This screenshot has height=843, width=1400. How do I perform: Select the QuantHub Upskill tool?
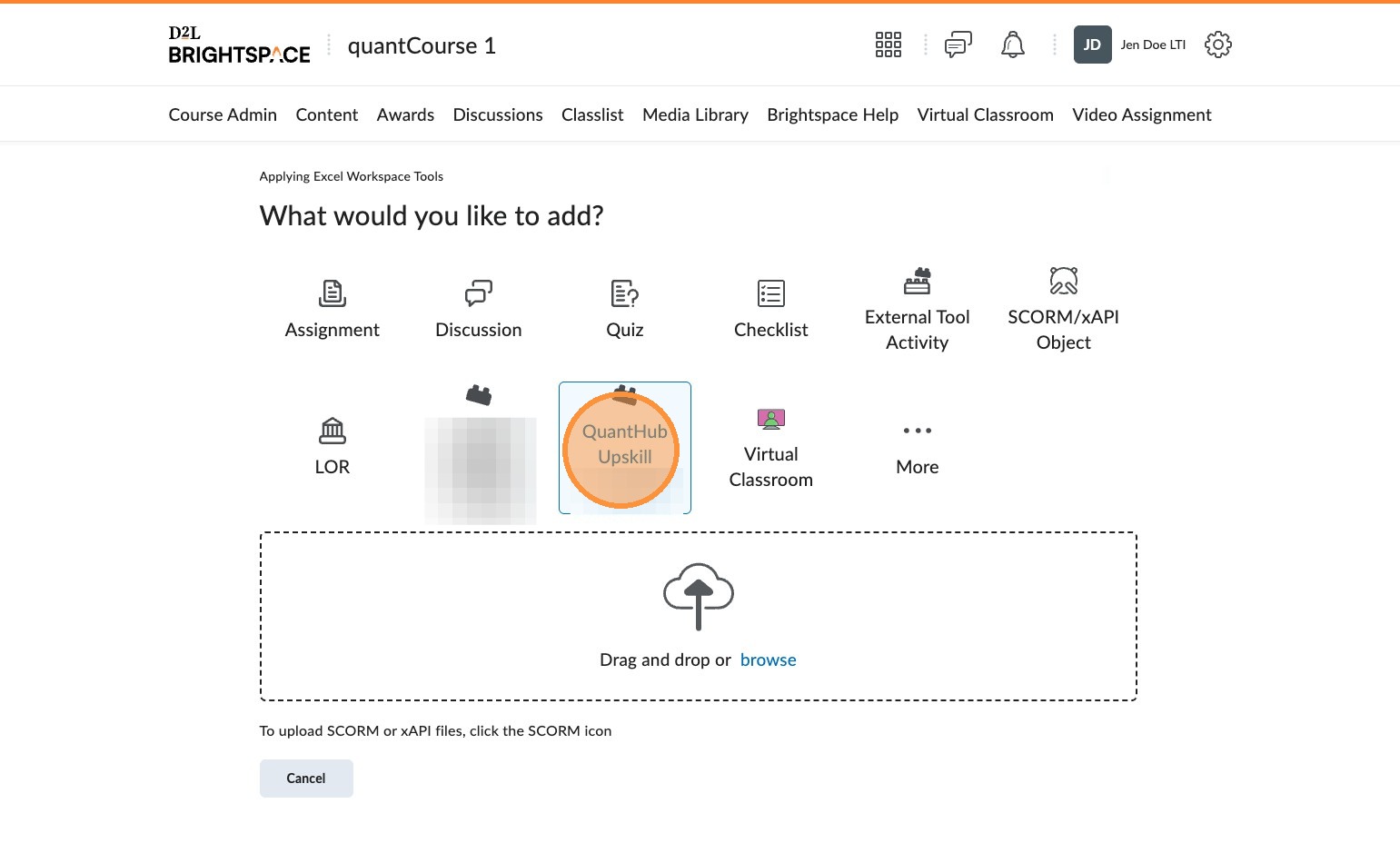coord(624,447)
